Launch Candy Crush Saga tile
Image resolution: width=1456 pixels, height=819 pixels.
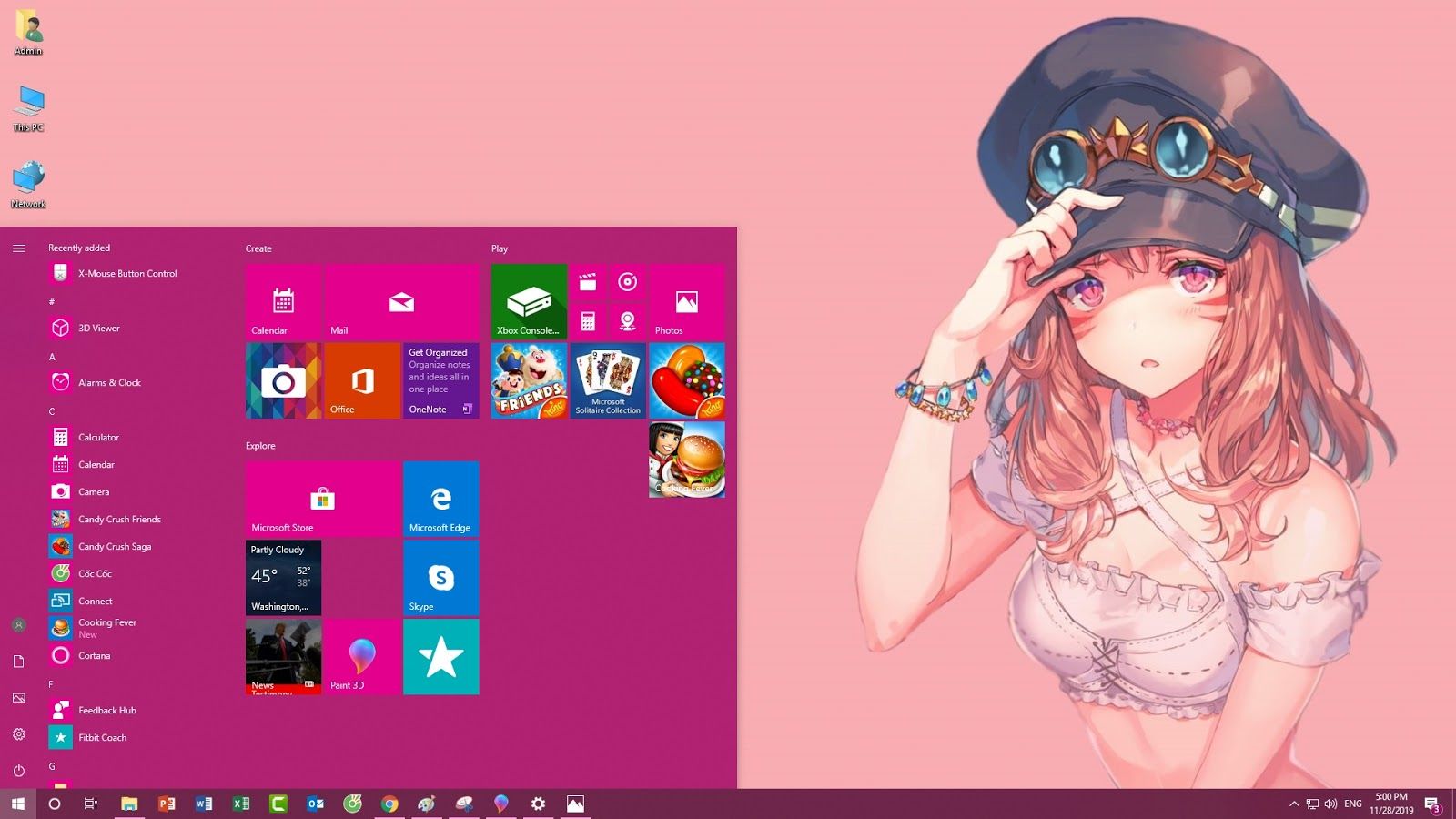[687, 380]
